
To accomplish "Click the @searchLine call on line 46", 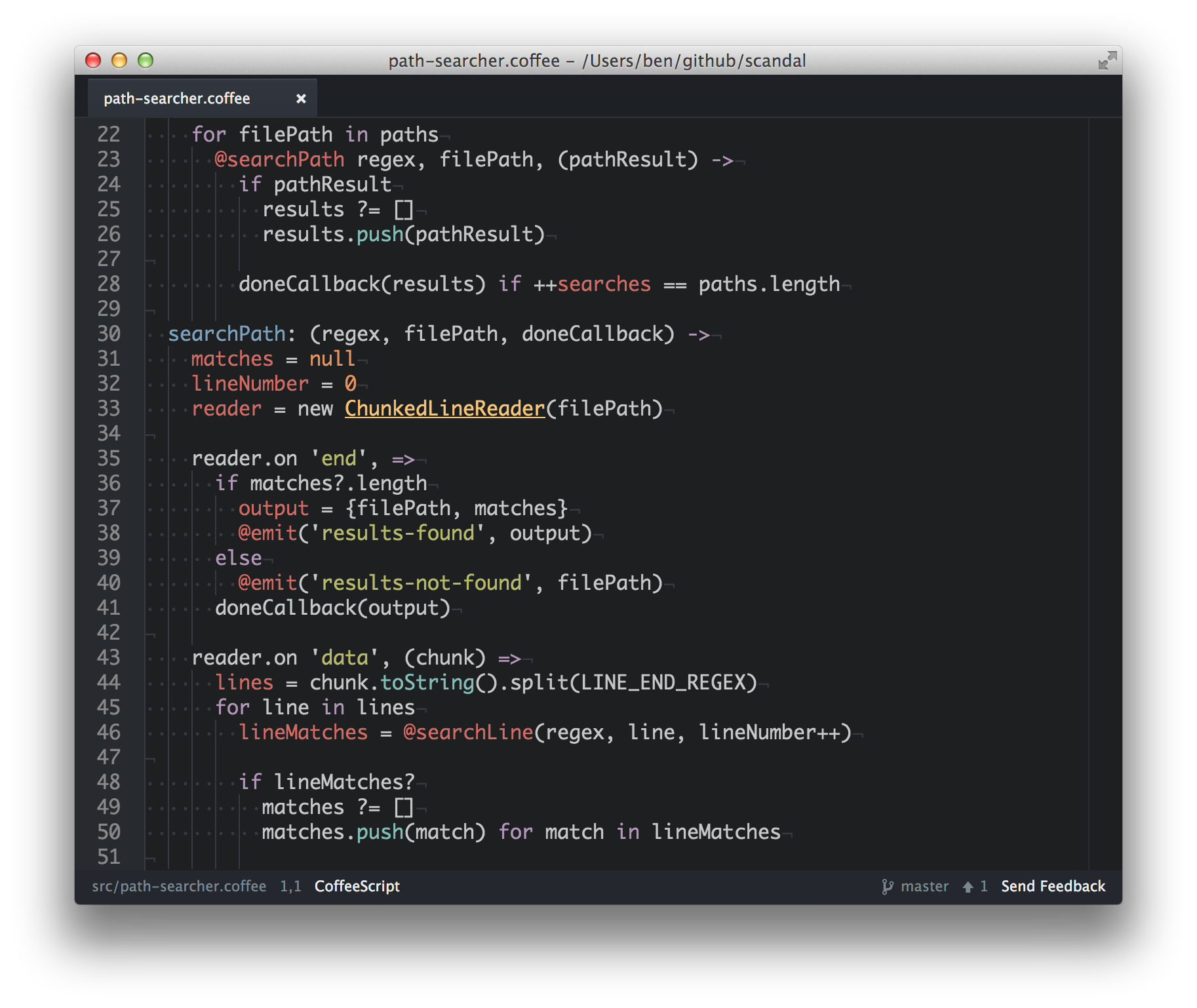I will click(x=468, y=732).
